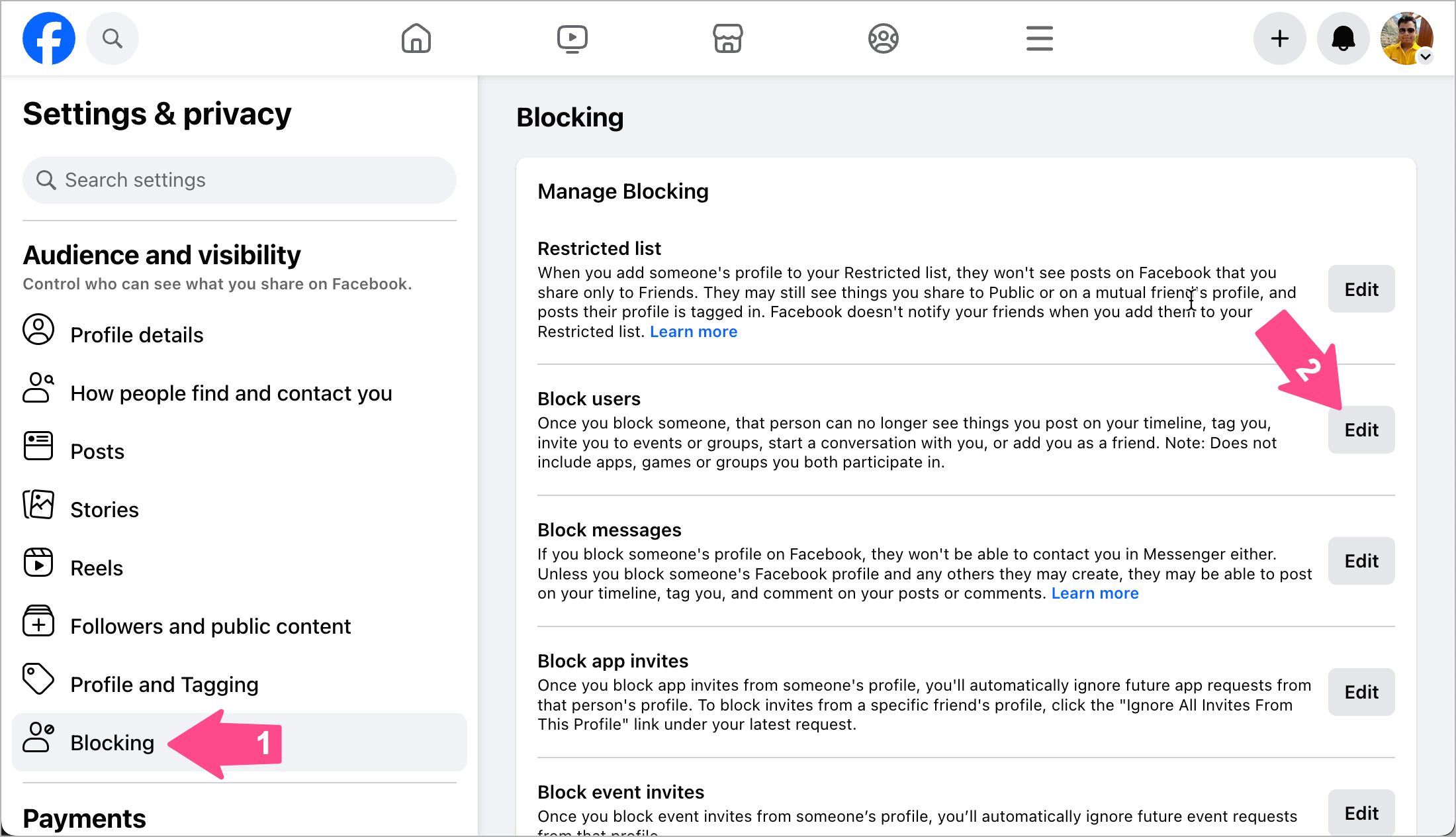The image size is (1456, 837).
Task: Open the account profile picture menu
Action: point(1407,38)
